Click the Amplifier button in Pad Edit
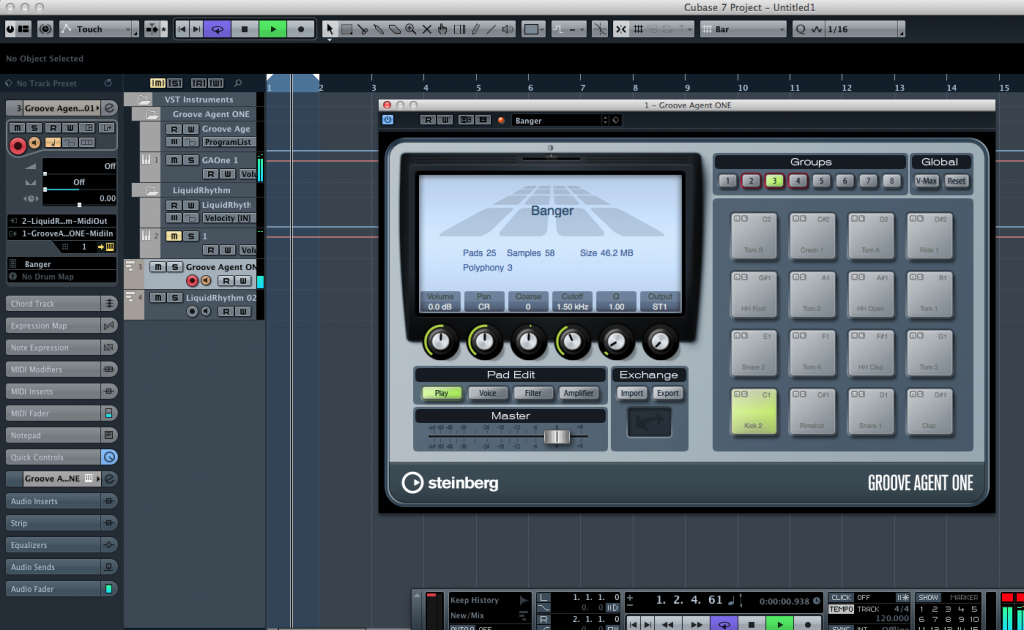This screenshot has height=630, width=1024. pyautogui.click(x=579, y=393)
